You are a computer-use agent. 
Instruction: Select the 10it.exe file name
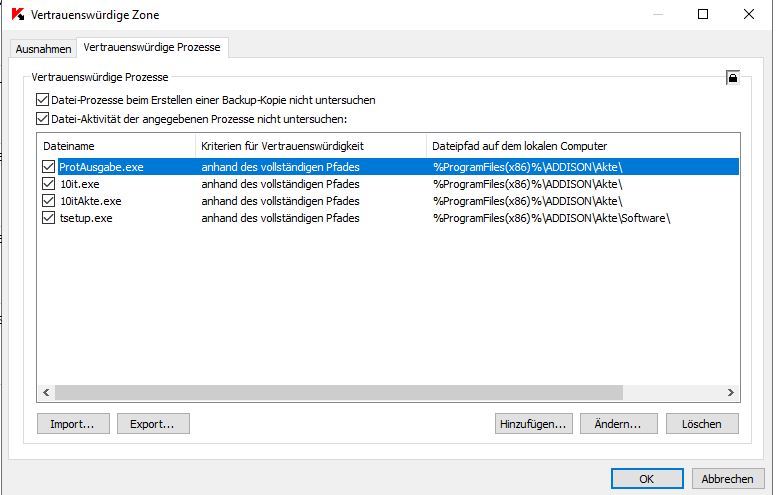tap(80, 184)
